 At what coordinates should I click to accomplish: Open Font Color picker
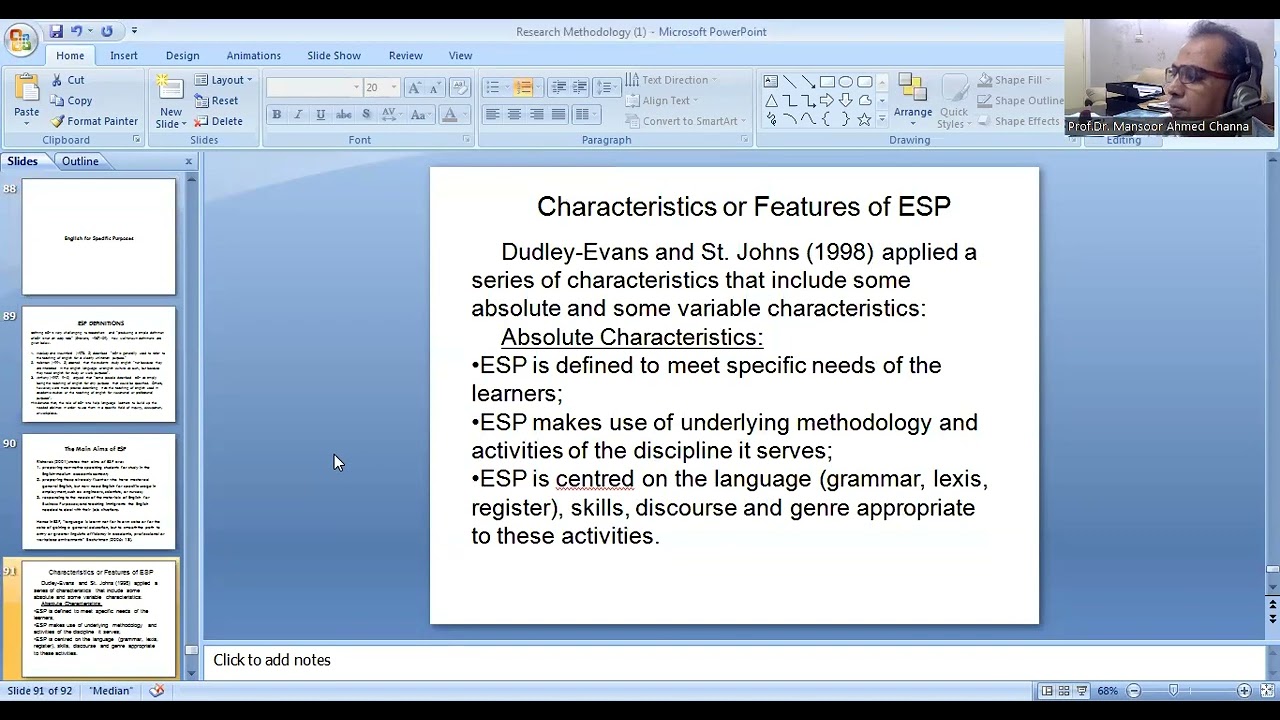[x=454, y=115]
